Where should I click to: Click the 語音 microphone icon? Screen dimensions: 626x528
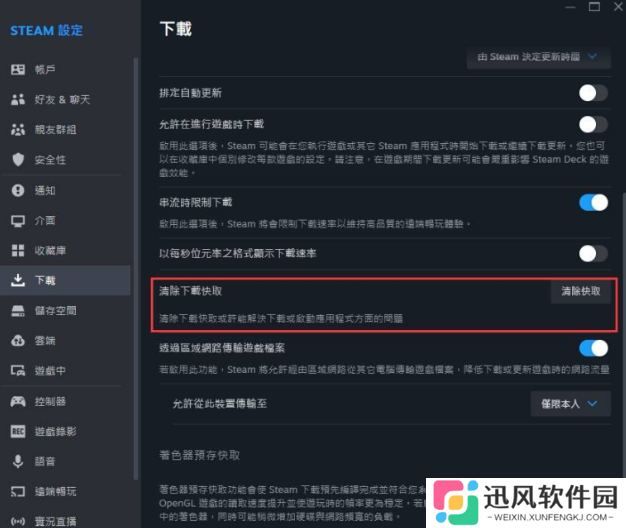click(x=18, y=461)
